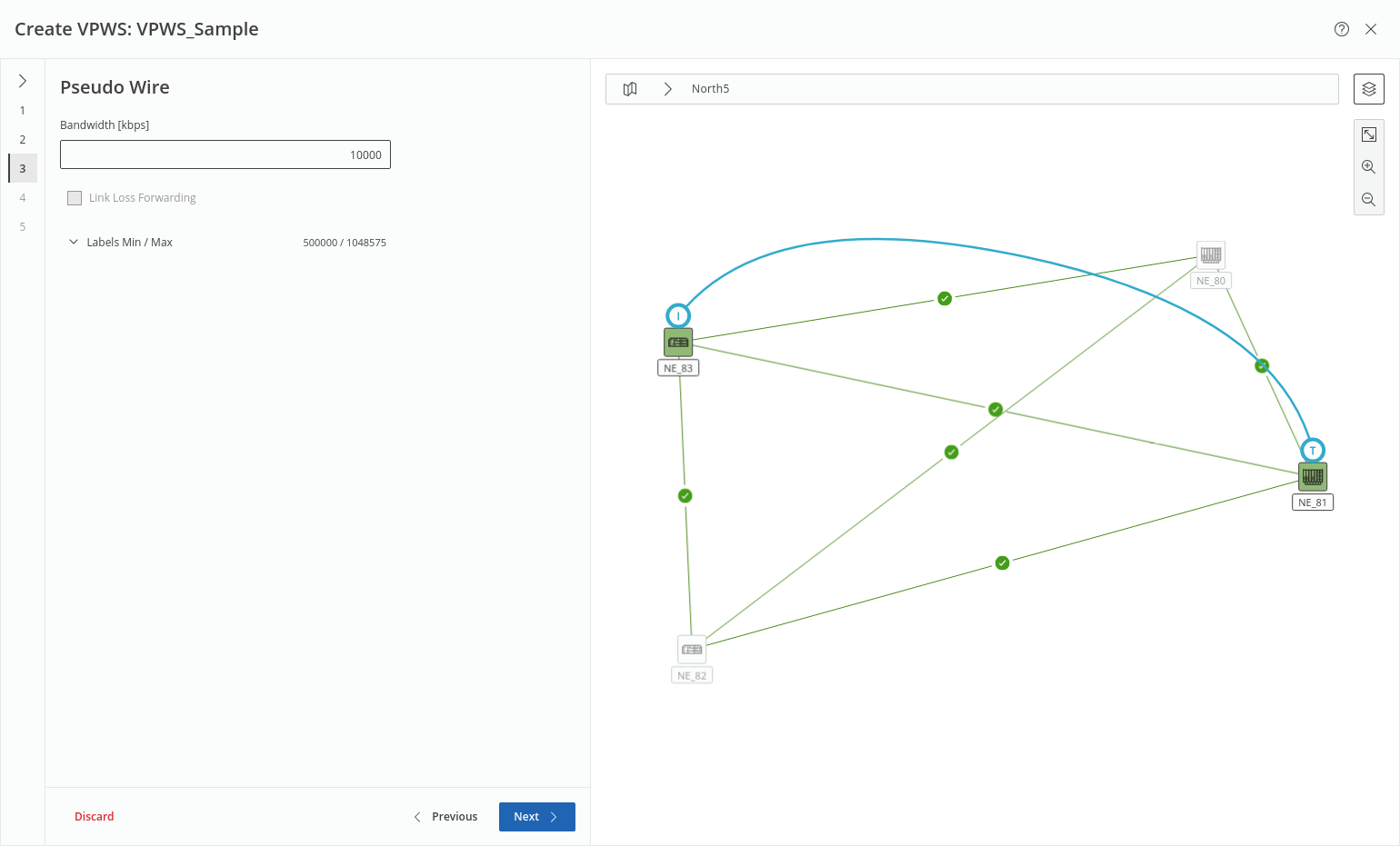The image size is (1400, 846).
Task: Click the breadcrumb chevron before North5
Action: click(667, 89)
